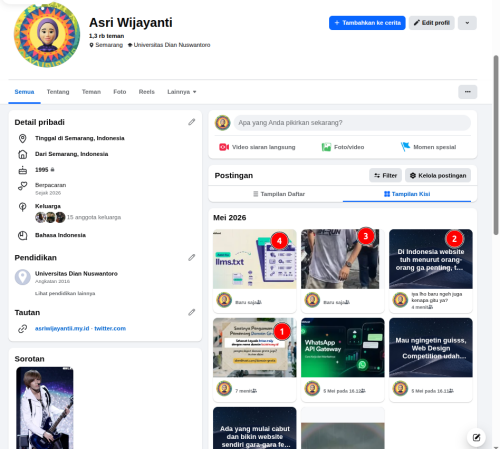Screen dimensions: 500x449
Task: Open the three-dot menu on tab bar
Action: pyautogui.click(x=468, y=92)
